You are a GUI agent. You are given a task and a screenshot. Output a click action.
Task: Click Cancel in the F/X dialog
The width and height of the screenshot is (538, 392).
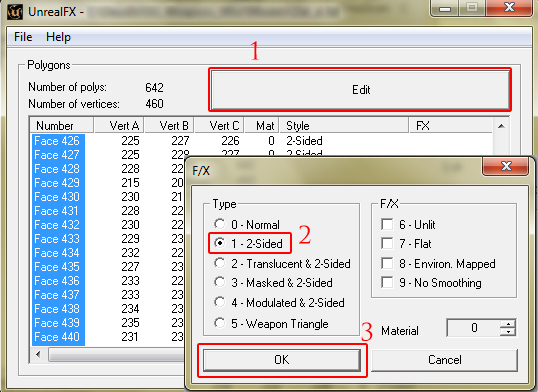pos(444,360)
